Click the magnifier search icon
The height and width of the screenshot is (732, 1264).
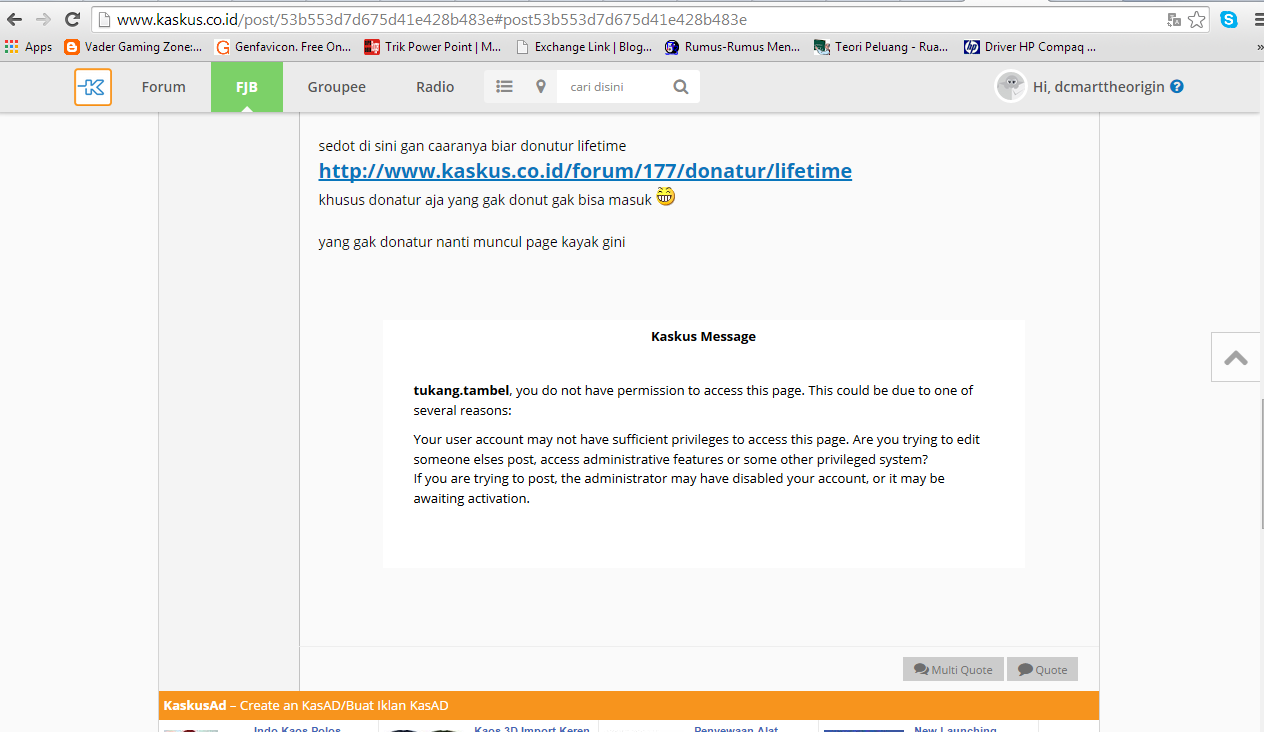tap(681, 87)
